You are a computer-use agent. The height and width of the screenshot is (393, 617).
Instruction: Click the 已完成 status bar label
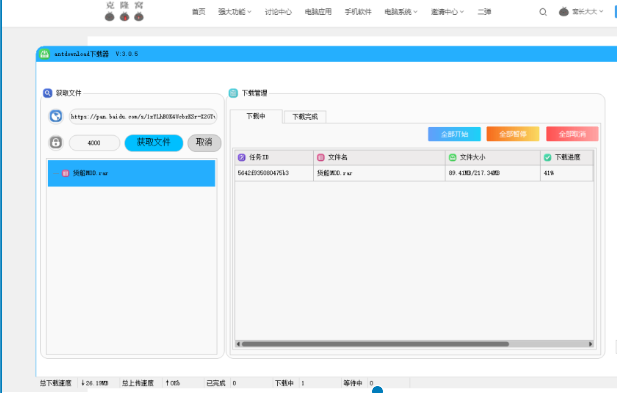216,383
